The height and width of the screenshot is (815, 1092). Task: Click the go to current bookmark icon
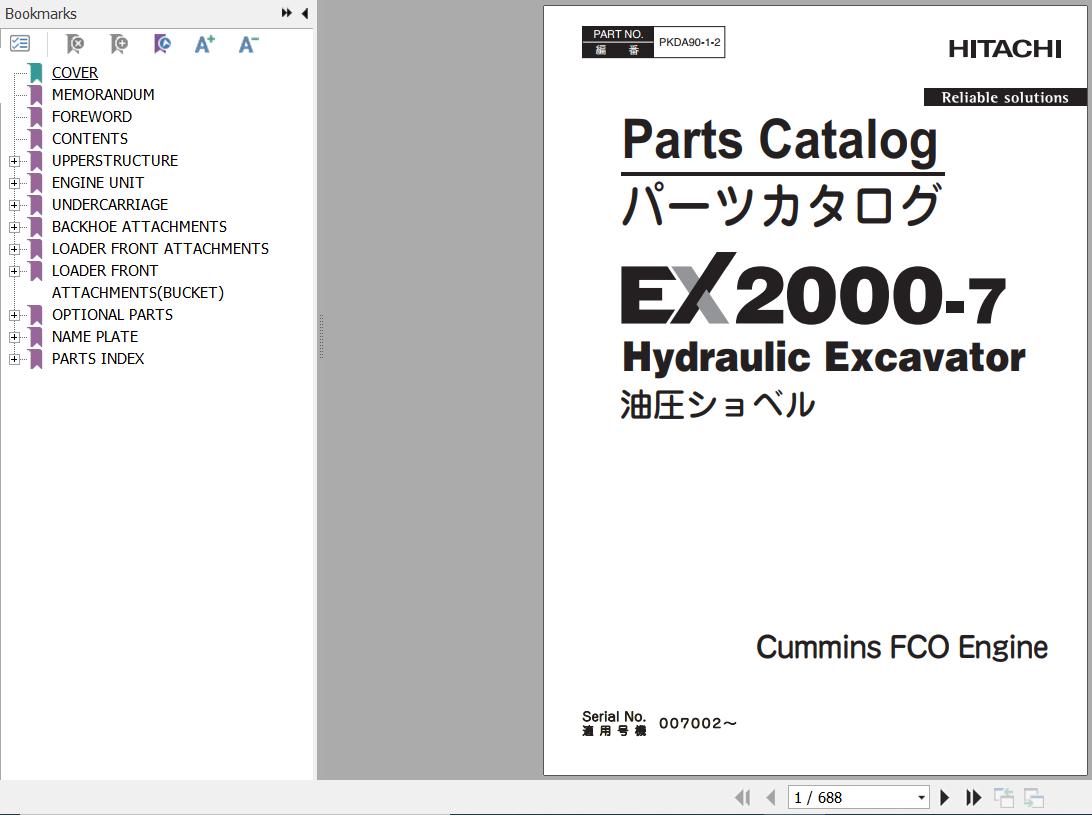162,44
